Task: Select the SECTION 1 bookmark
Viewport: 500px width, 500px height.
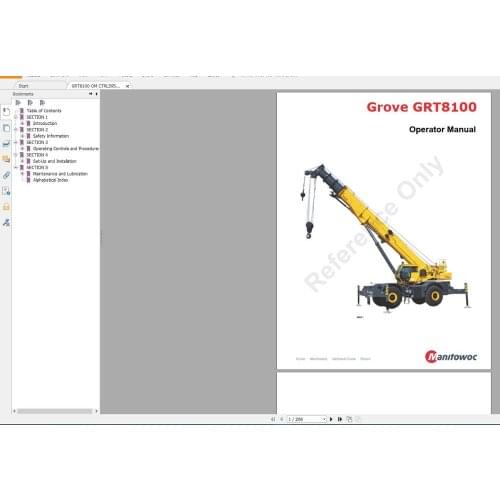Action: [x=37, y=117]
